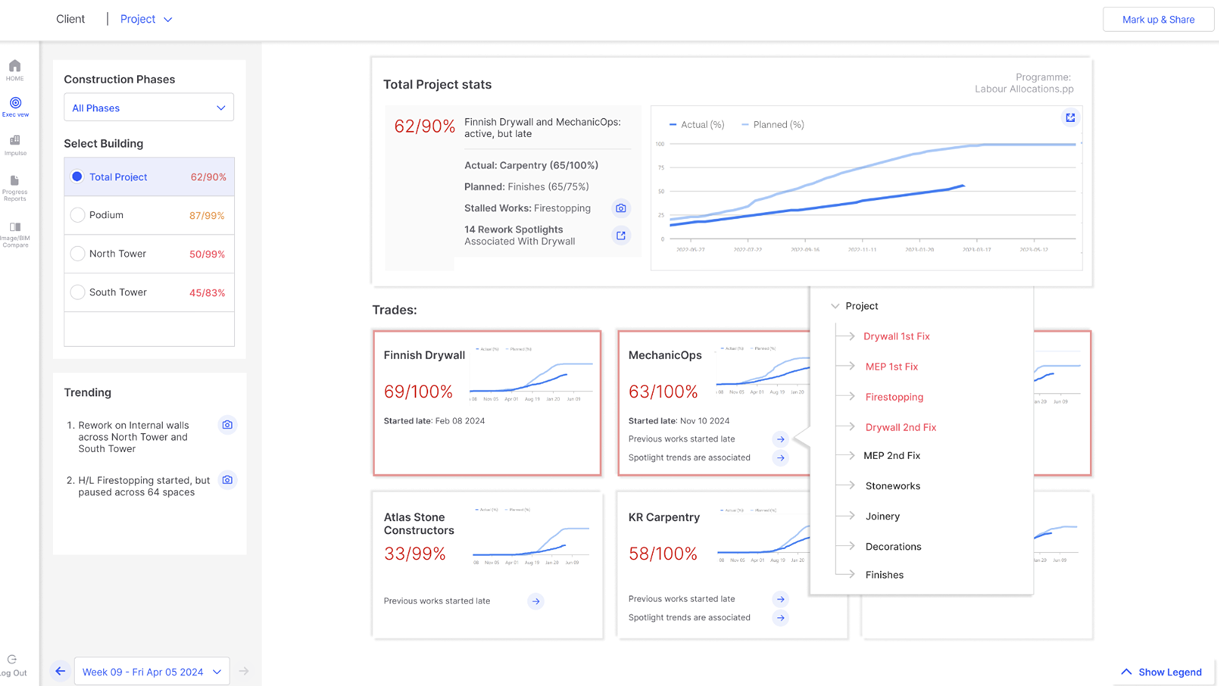This screenshot has width=1219, height=686.
Task: Click the Mark up & Share button
Action: pyautogui.click(x=1157, y=18)
